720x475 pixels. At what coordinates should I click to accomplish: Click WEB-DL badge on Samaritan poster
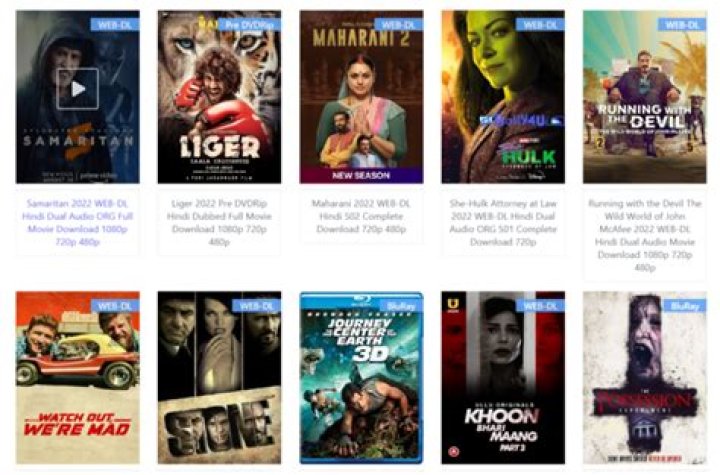(x=115, y=24)
